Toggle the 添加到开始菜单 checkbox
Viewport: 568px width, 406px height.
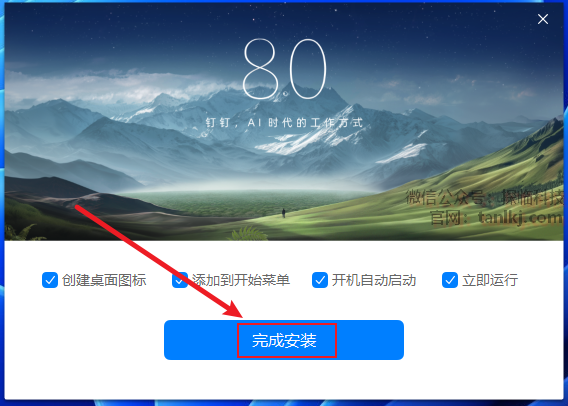[x=180, y=280]
